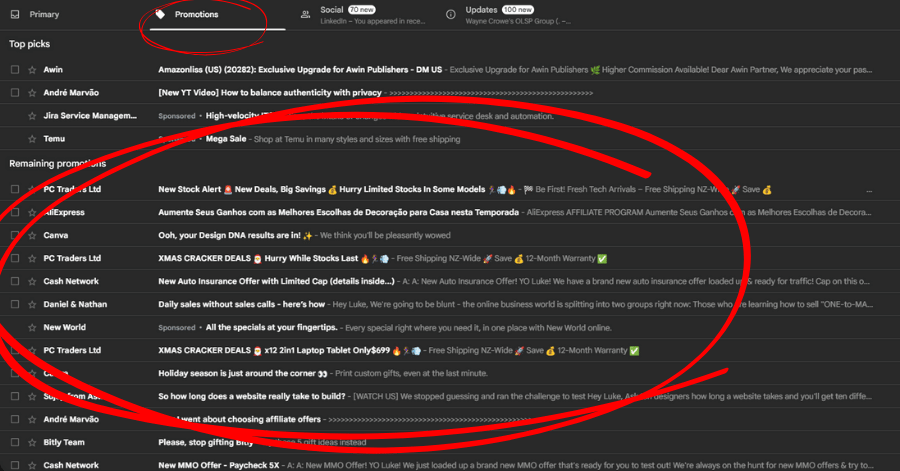Star Cash Network 'Auto Insurance Offer' email
The image size is (900, 471).
click(x=32, y=281)
